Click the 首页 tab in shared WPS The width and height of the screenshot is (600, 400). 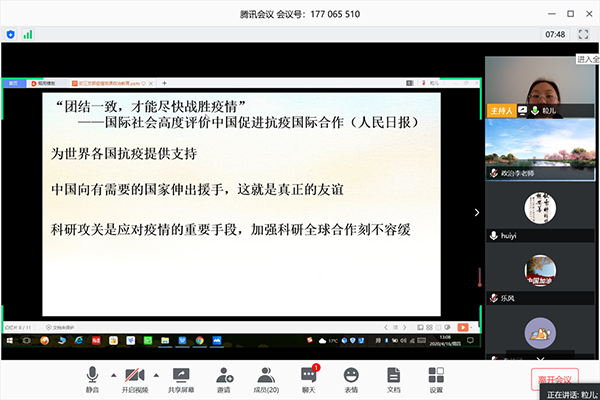click(x=14, y=83)
